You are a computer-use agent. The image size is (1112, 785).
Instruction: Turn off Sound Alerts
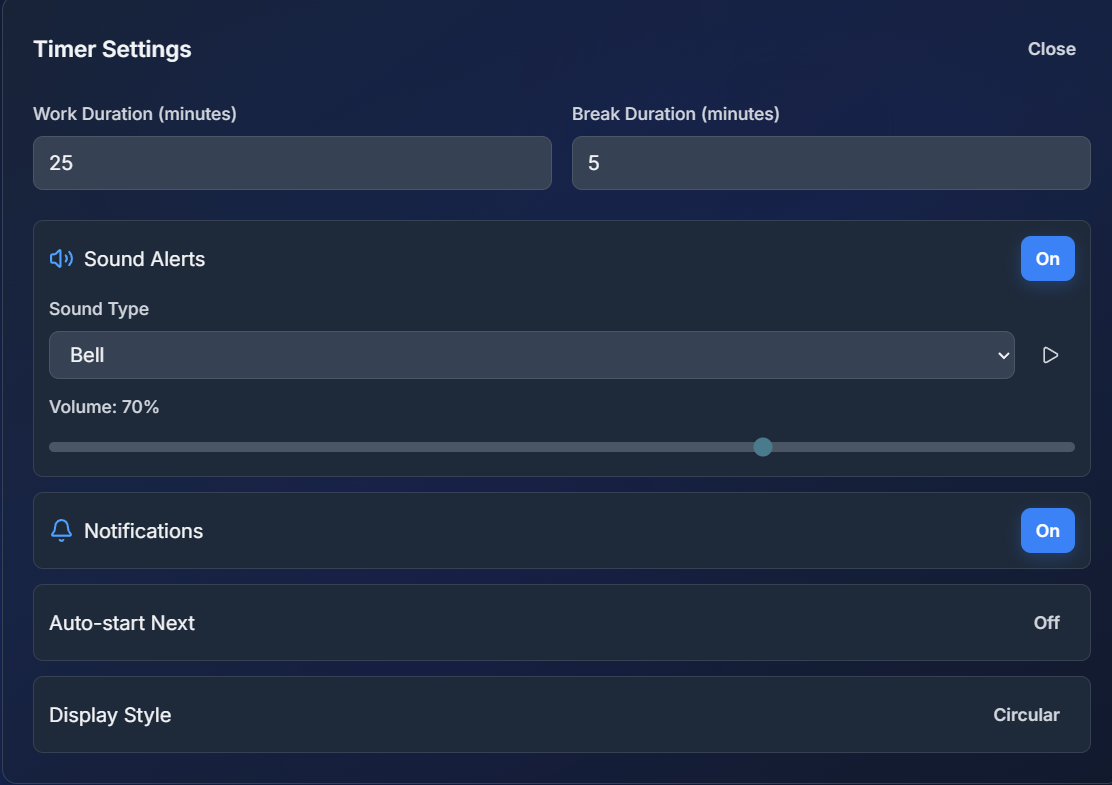(1047, 258)
